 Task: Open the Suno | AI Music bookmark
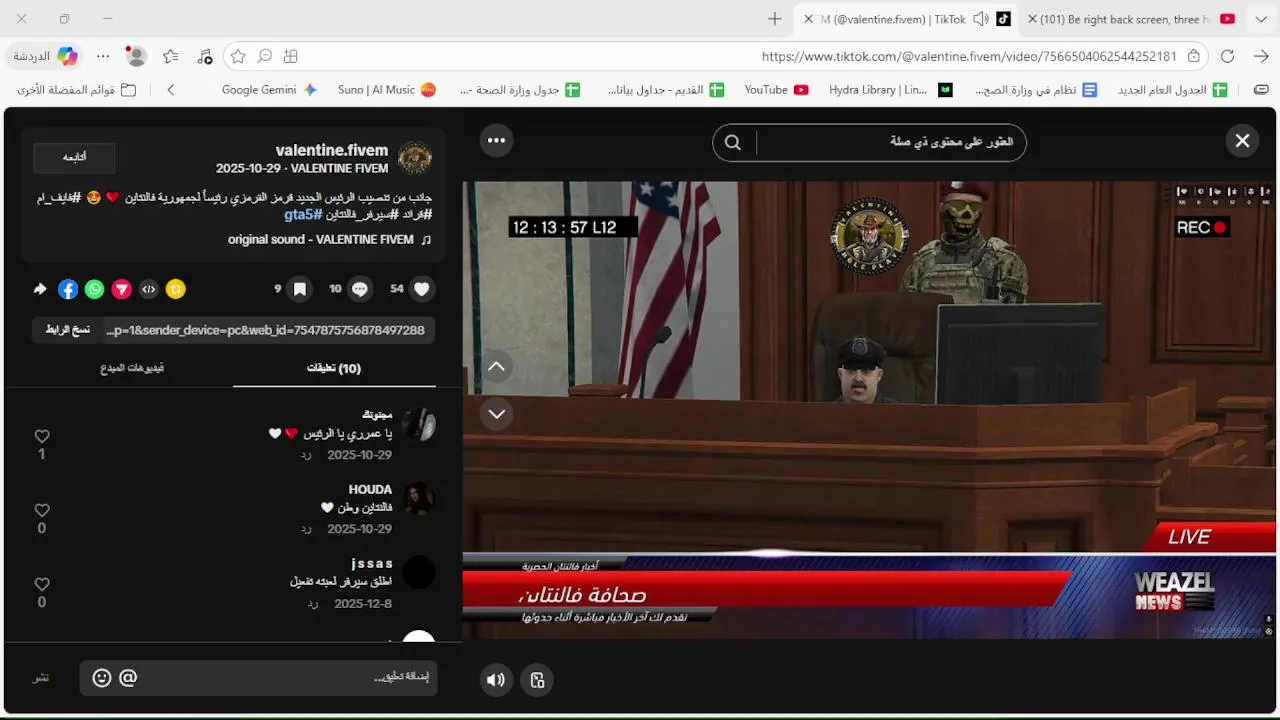pos(386,90)
